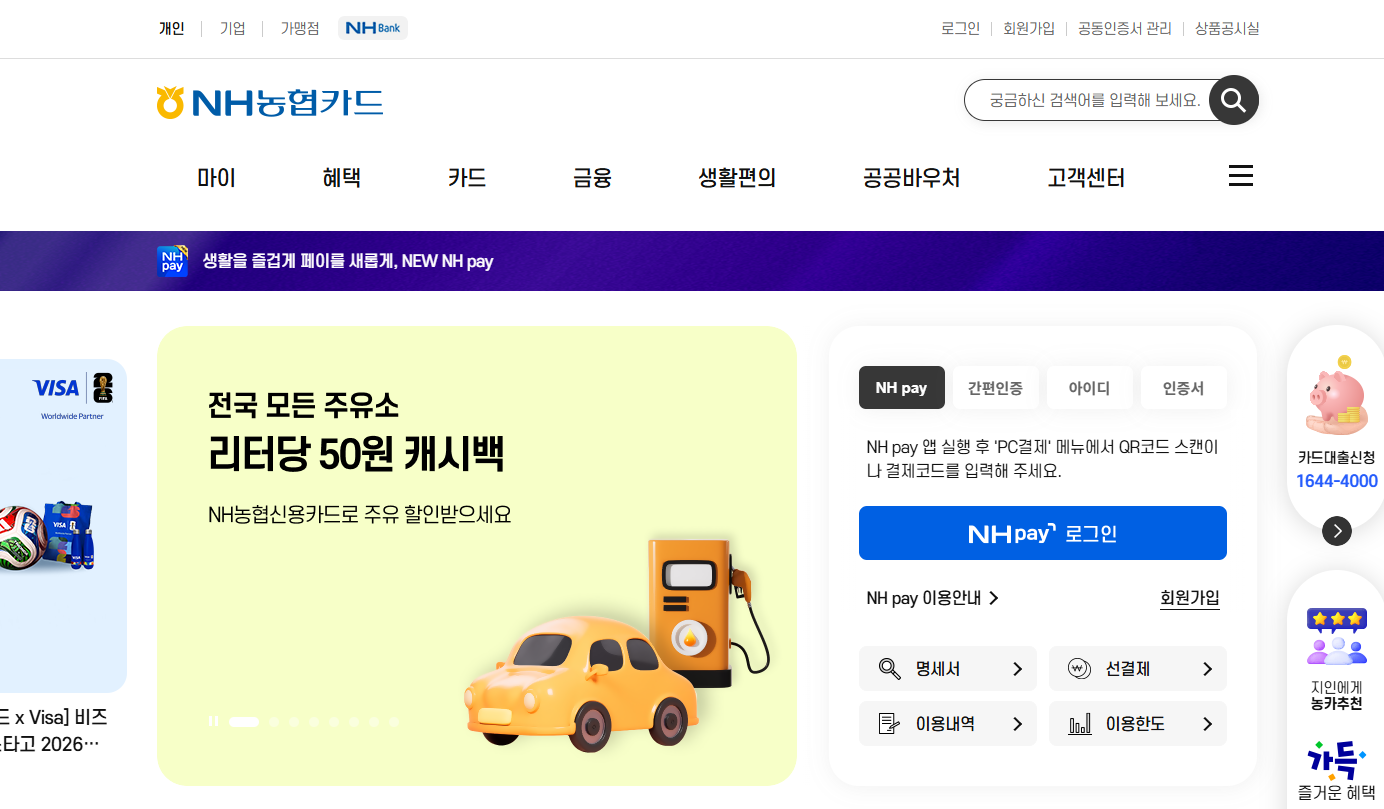Click the 1644-4000 phone number
Image resolution: width=1384 pixels, height=809 pixels.
[1337, 481]
